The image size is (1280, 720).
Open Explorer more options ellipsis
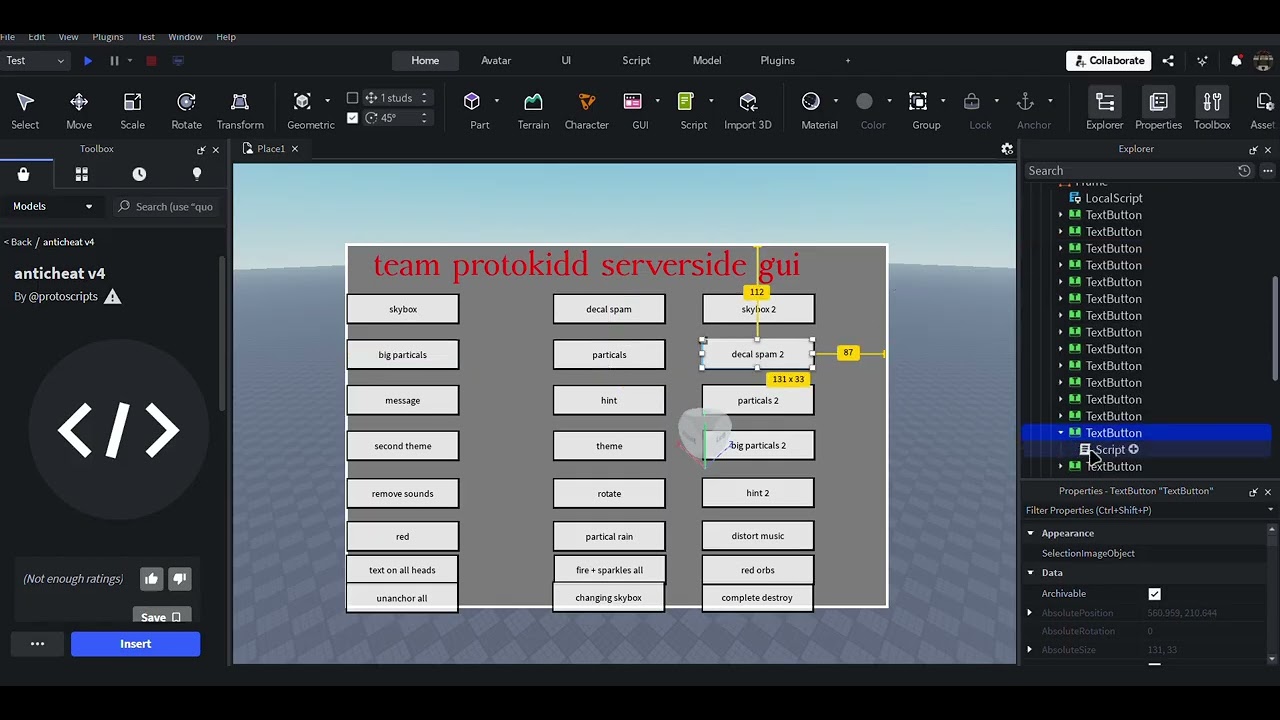(x=1267, y=171)
